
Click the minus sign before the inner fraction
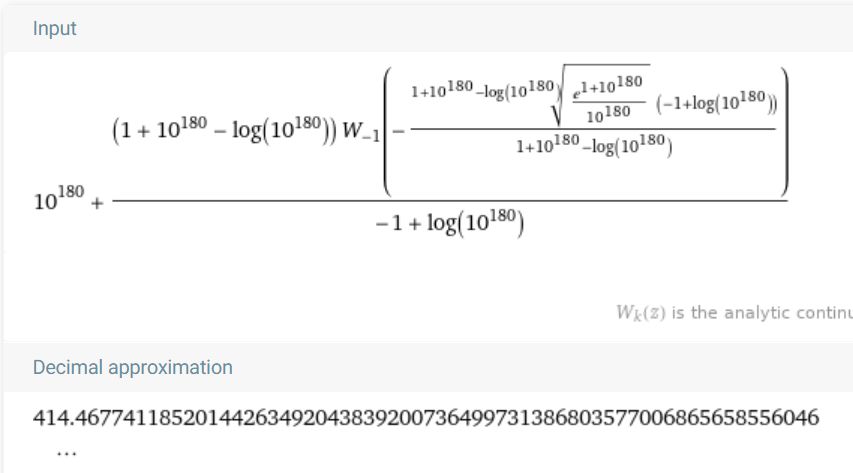(398, 130)
